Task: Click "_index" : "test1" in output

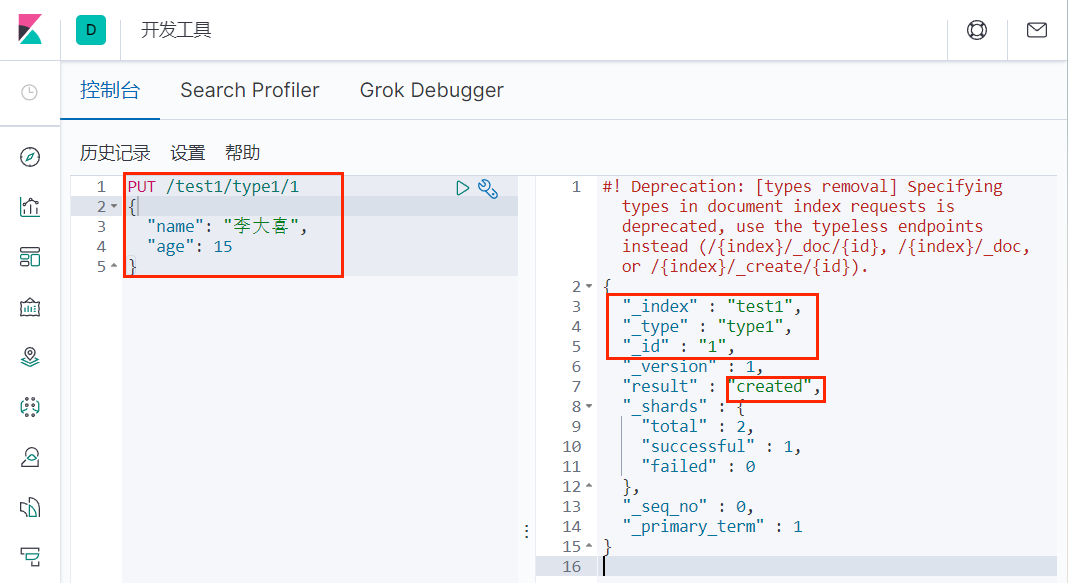Action: pyautogui.click(x=712, y=306)
